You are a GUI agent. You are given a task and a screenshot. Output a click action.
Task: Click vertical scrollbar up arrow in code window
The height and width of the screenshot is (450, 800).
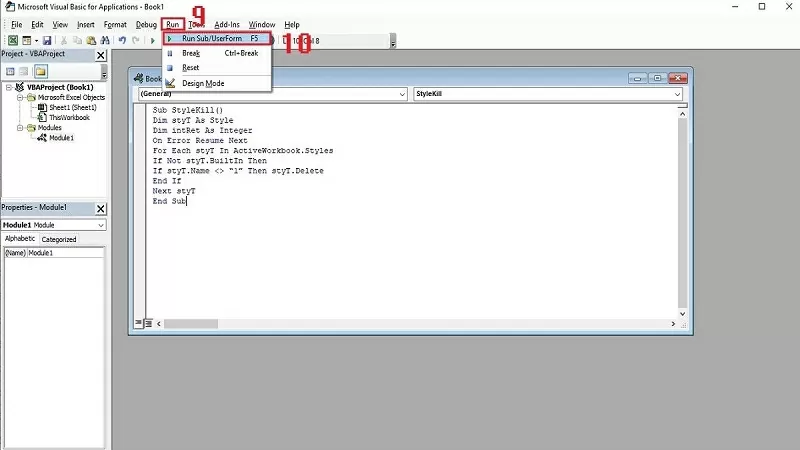[682, 114]
